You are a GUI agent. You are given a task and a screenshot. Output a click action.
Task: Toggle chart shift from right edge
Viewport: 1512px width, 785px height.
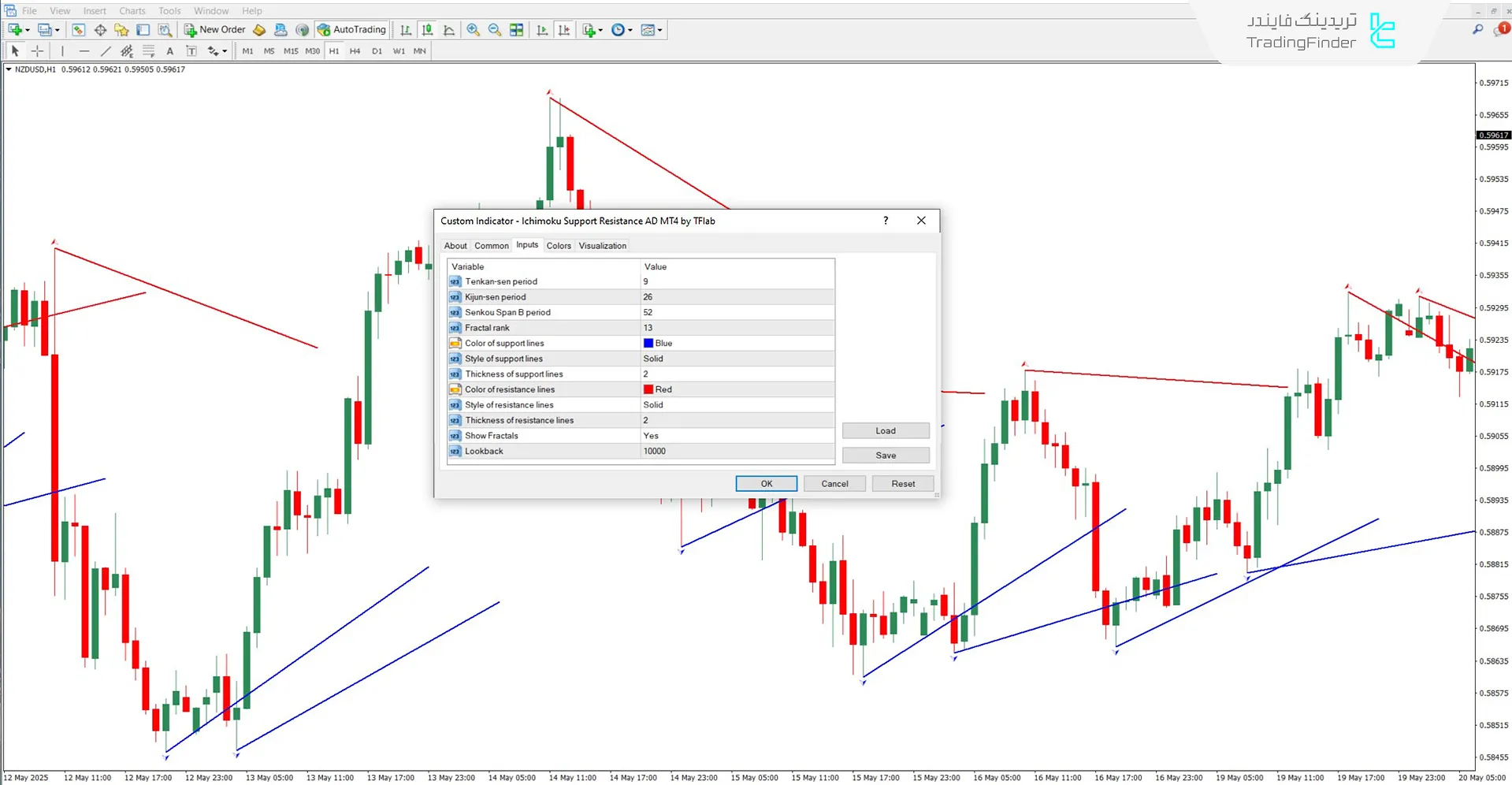click(564, 30)
